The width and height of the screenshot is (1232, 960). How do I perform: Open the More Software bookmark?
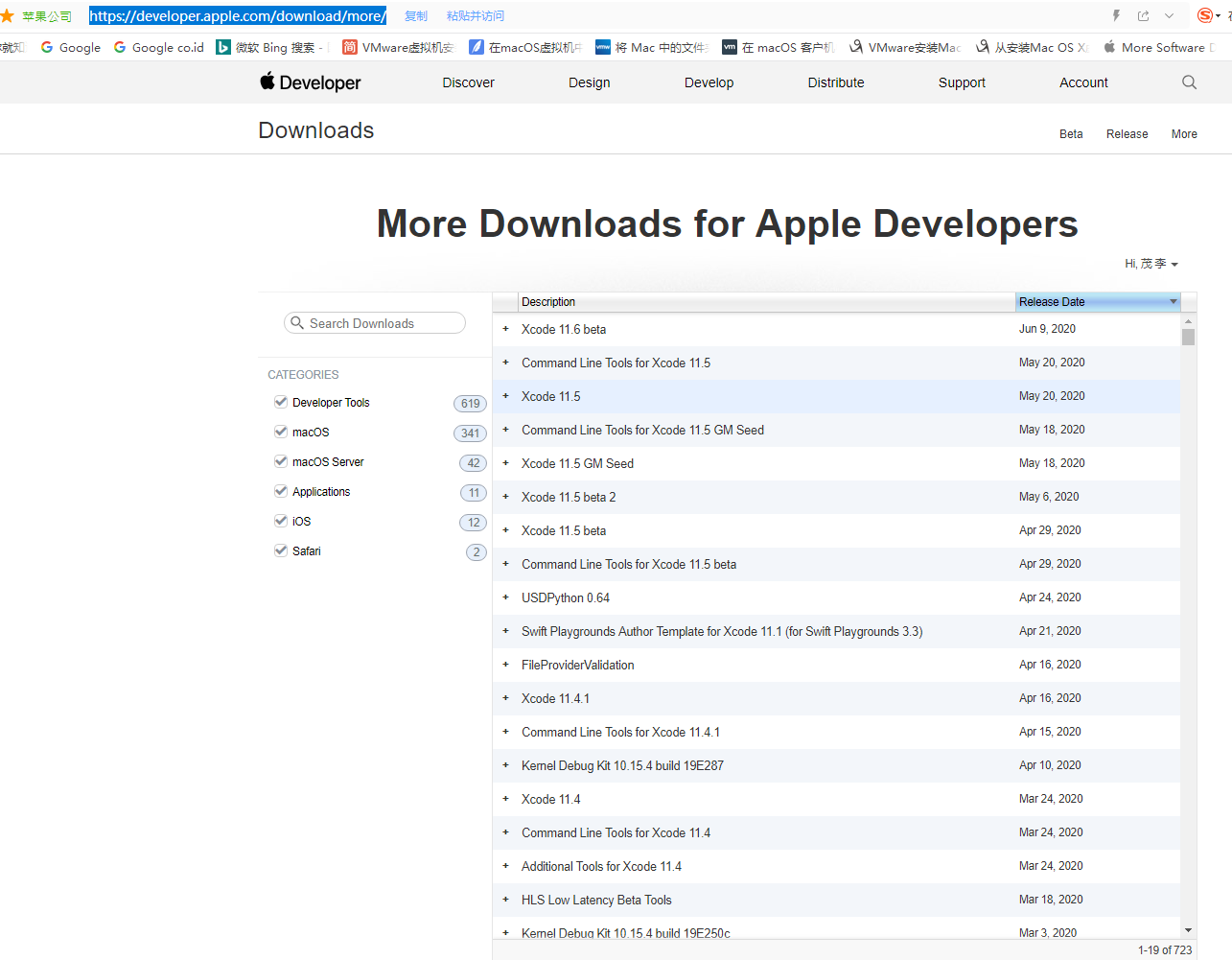tap(1158, 47)
